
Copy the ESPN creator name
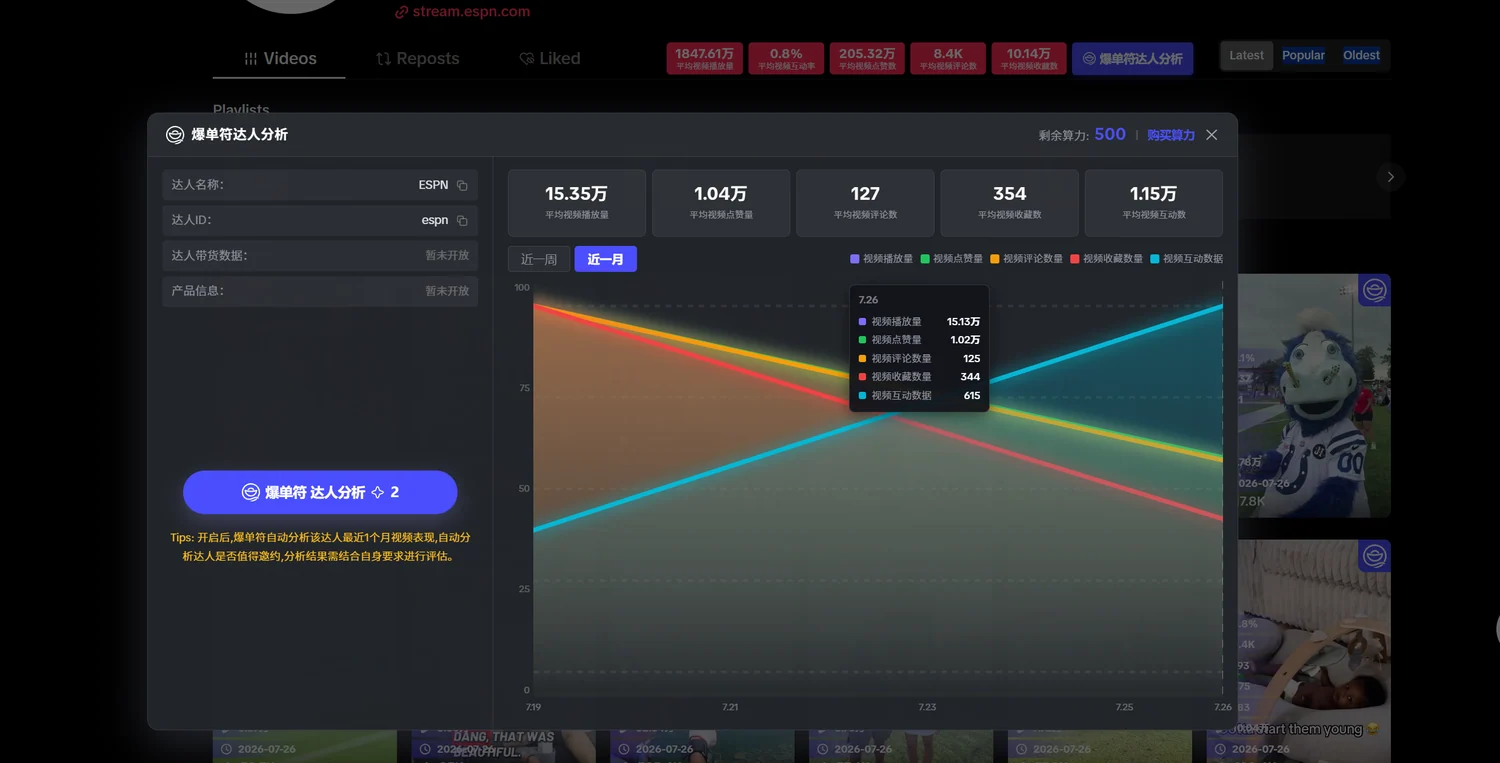pyautogui.click(x=462, y=185)
